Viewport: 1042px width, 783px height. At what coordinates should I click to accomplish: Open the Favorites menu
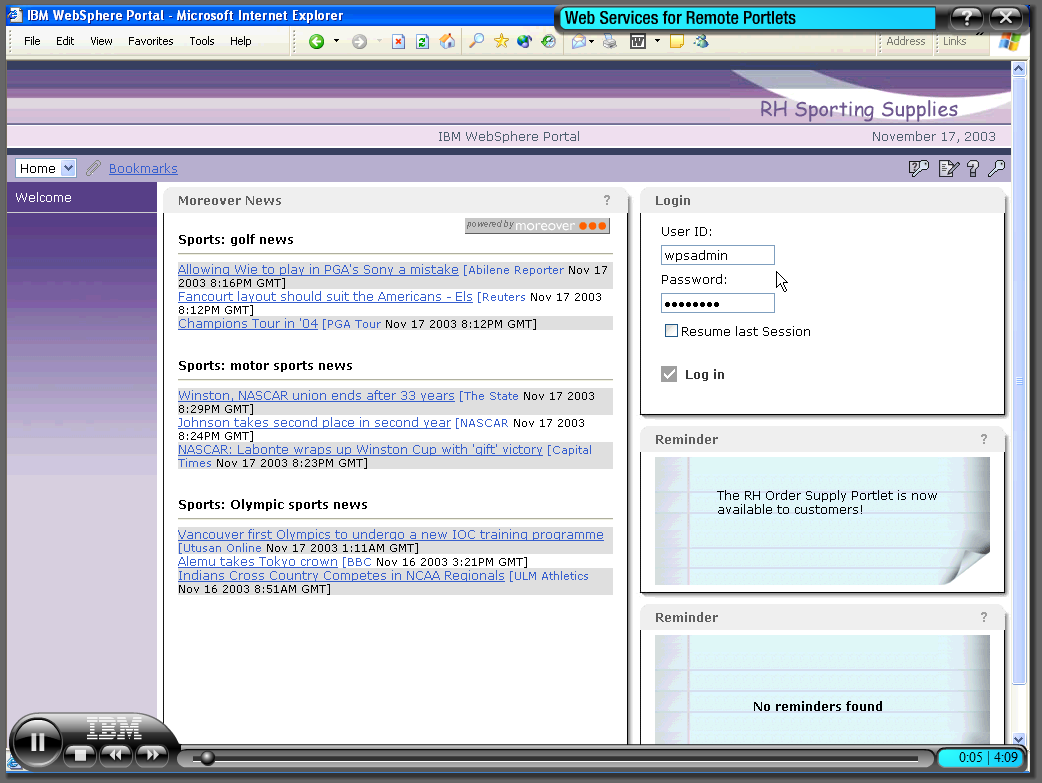click(x=151, y=41)
